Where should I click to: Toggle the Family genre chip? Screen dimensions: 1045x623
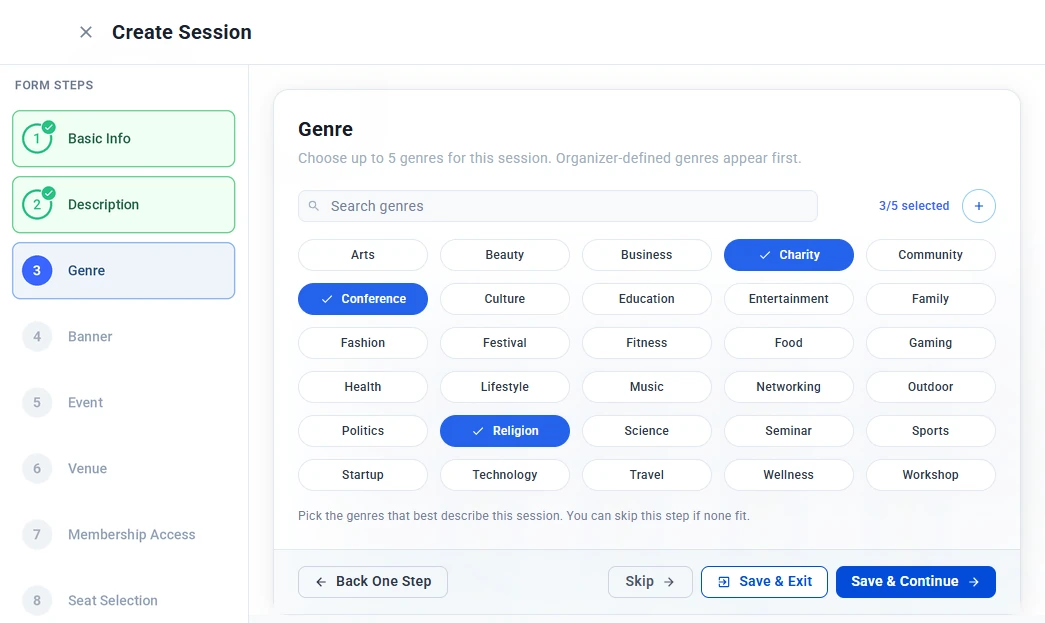click(x=930, y=299)
